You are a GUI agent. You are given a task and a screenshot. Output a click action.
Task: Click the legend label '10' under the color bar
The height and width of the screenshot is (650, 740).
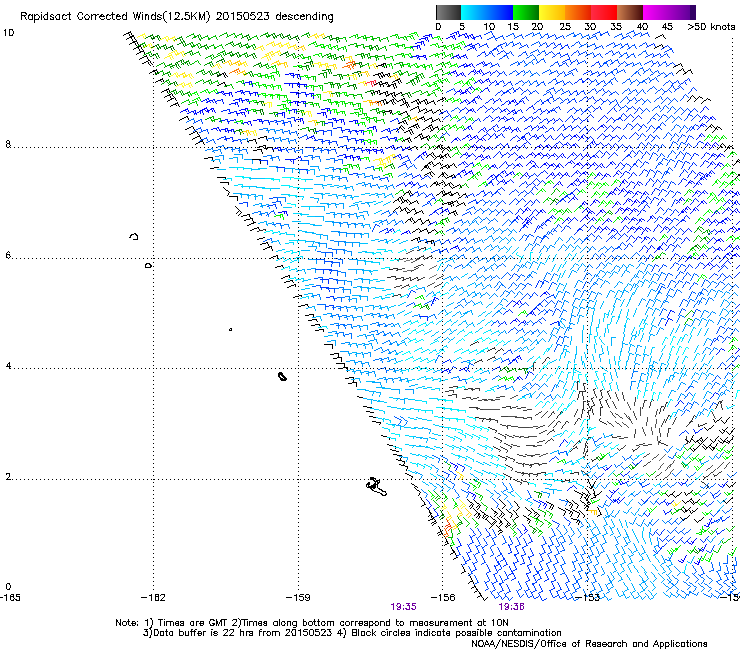click(489, 27)
